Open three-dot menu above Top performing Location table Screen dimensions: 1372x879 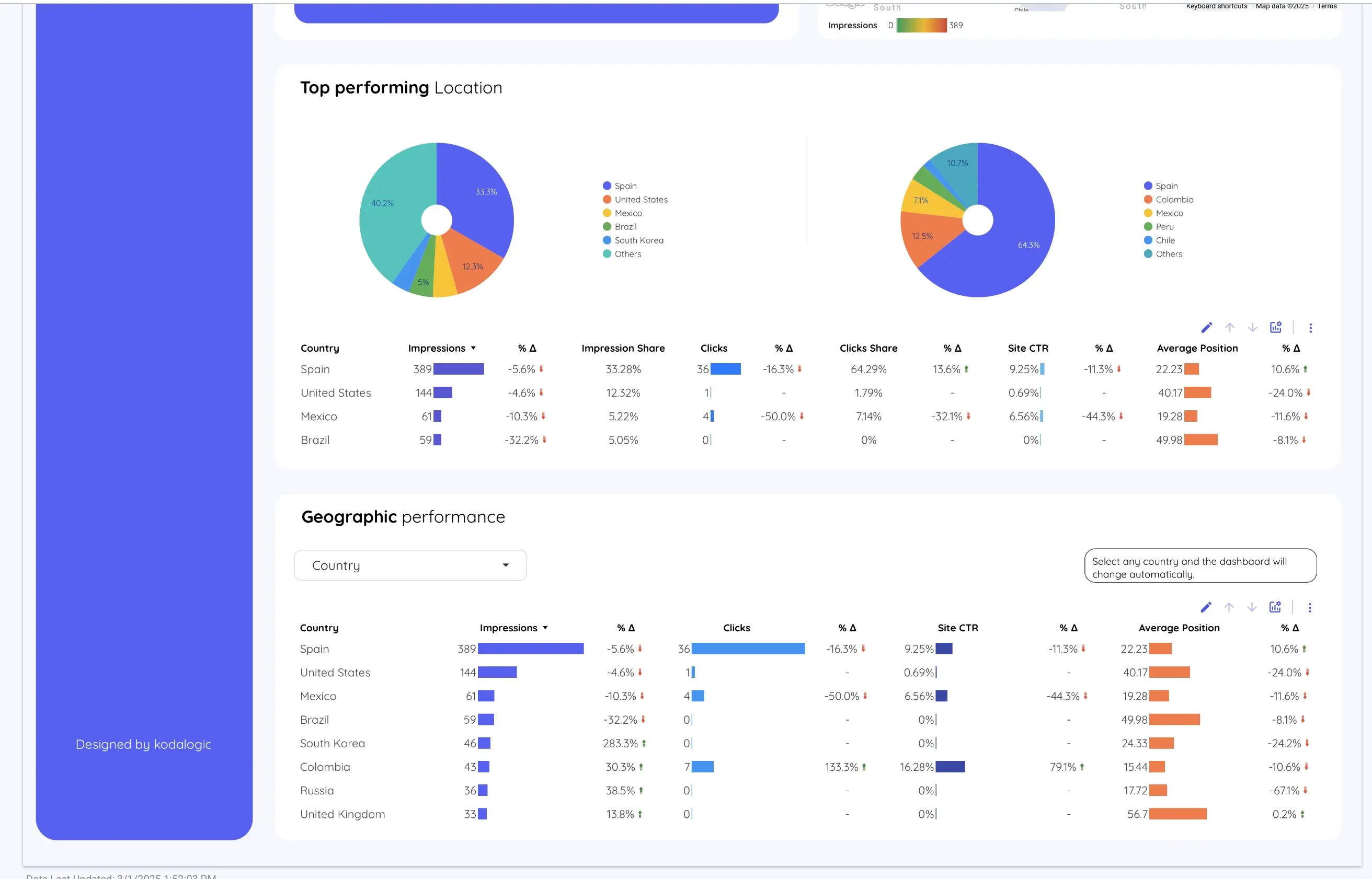tap(1310, 328)
